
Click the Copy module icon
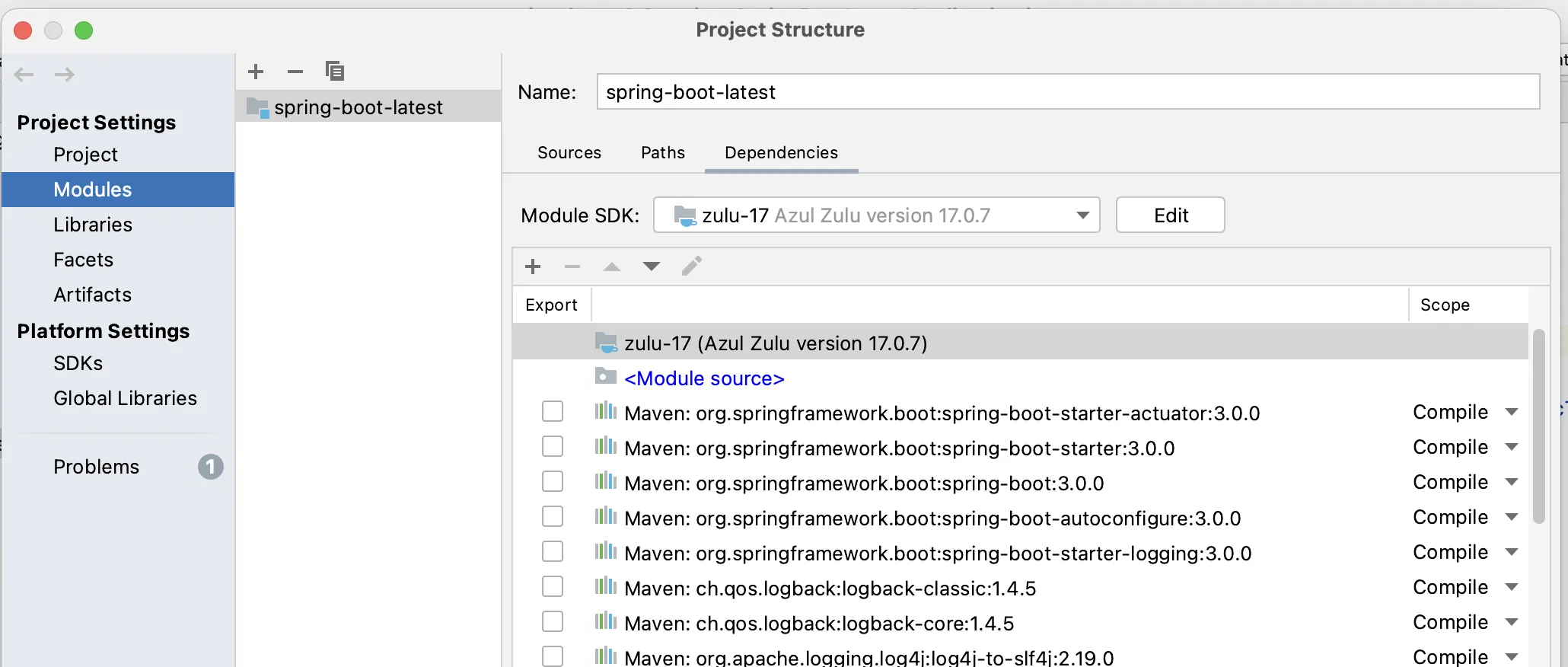335,72
